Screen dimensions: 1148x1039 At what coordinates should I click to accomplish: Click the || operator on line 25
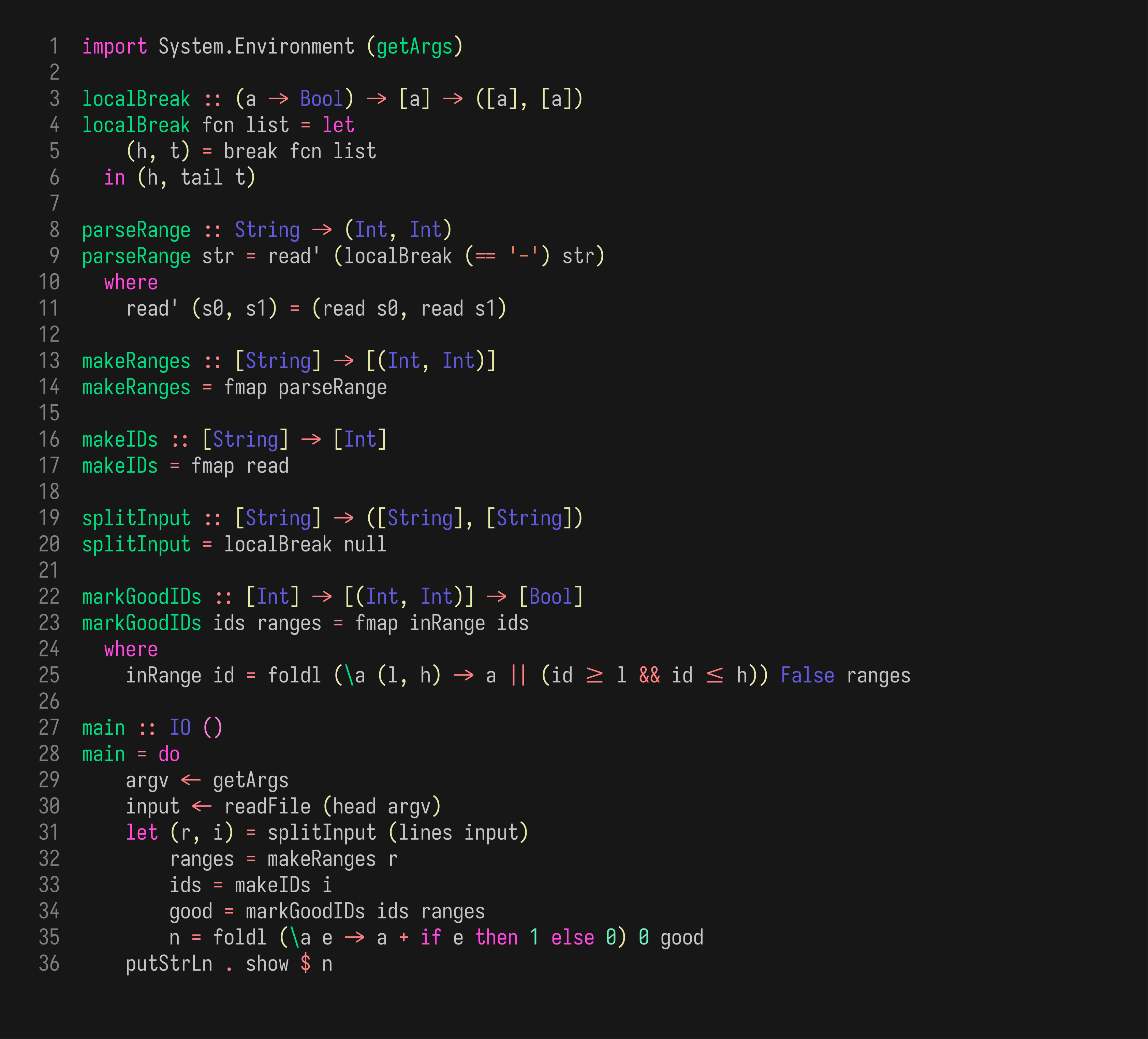point(518,675)
